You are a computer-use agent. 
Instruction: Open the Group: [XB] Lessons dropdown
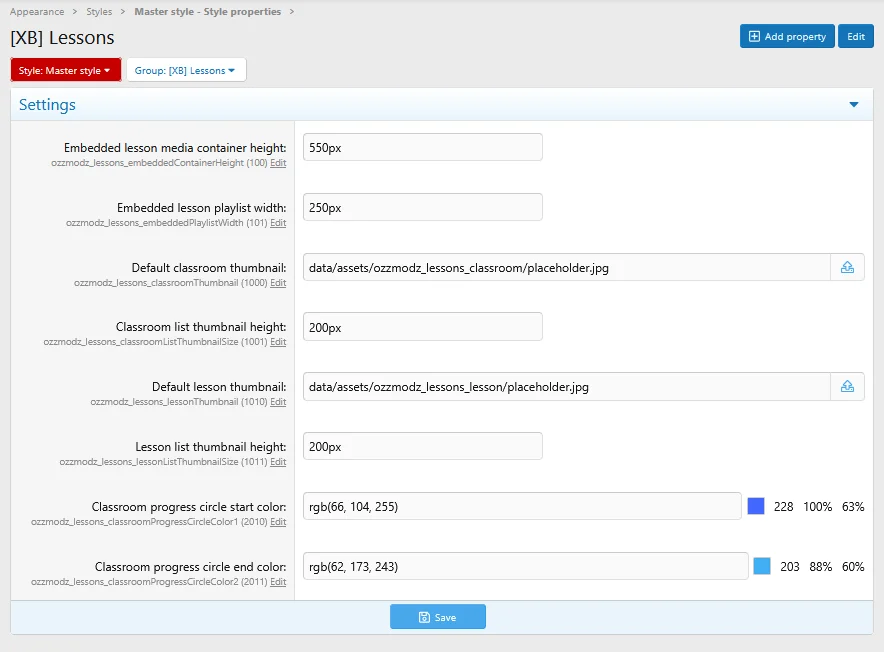(185, 70)
